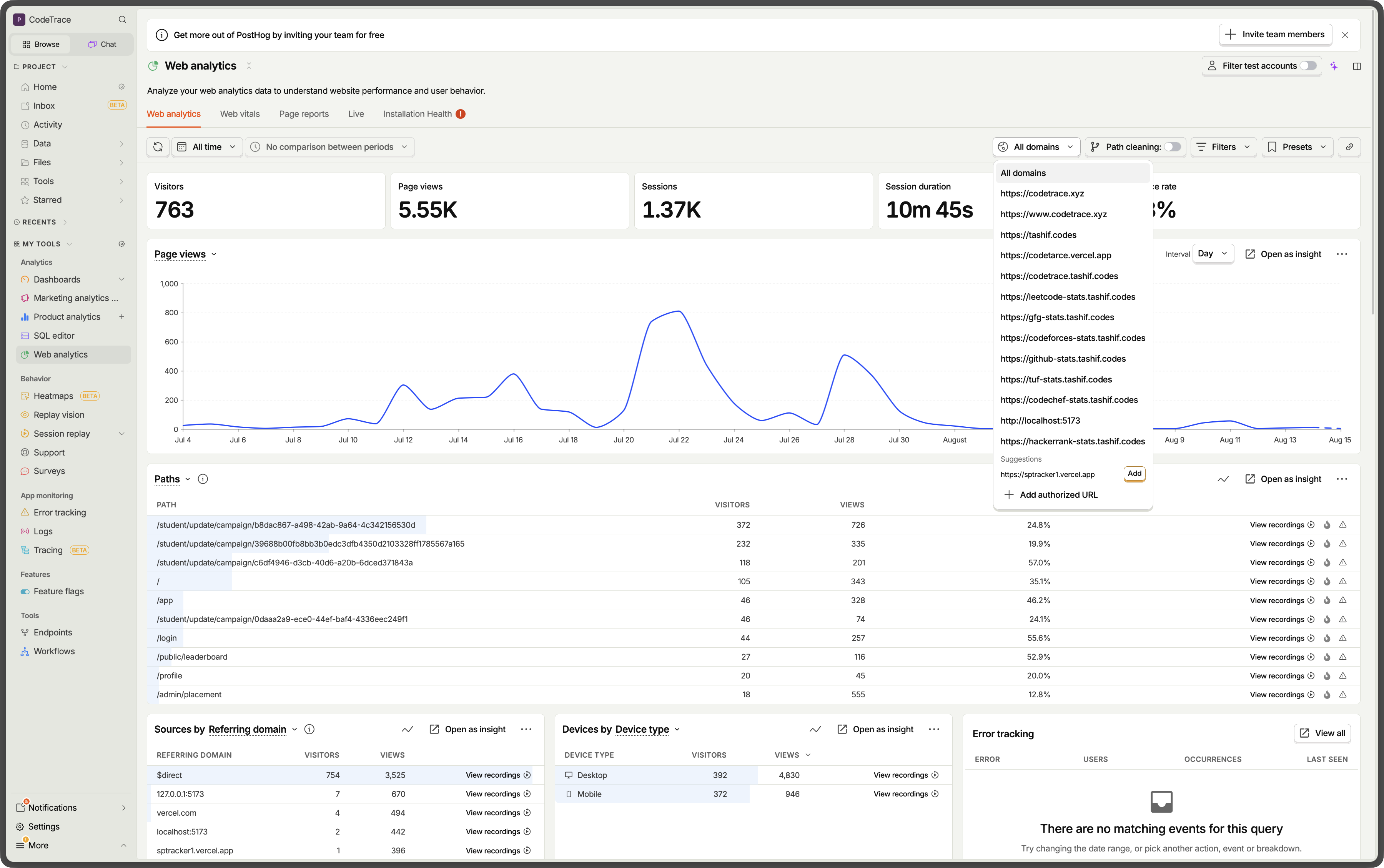The image size is (1384, 868).
Task: Open the No comparison between periods dropdown
Action: (x=329, y=147)
